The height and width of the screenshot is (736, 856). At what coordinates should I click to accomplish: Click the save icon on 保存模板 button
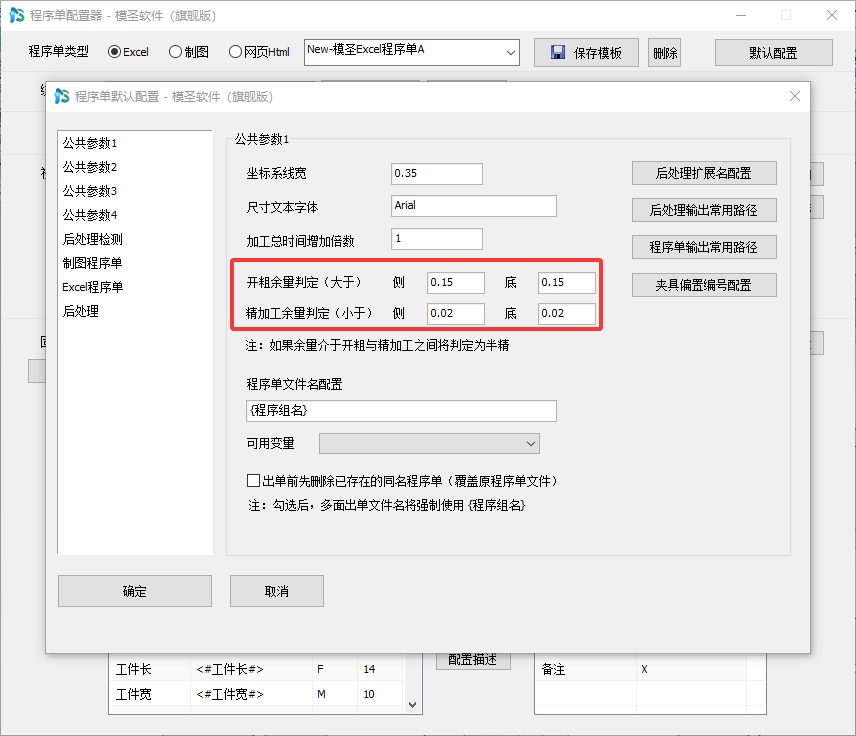[x=557, y=52]
